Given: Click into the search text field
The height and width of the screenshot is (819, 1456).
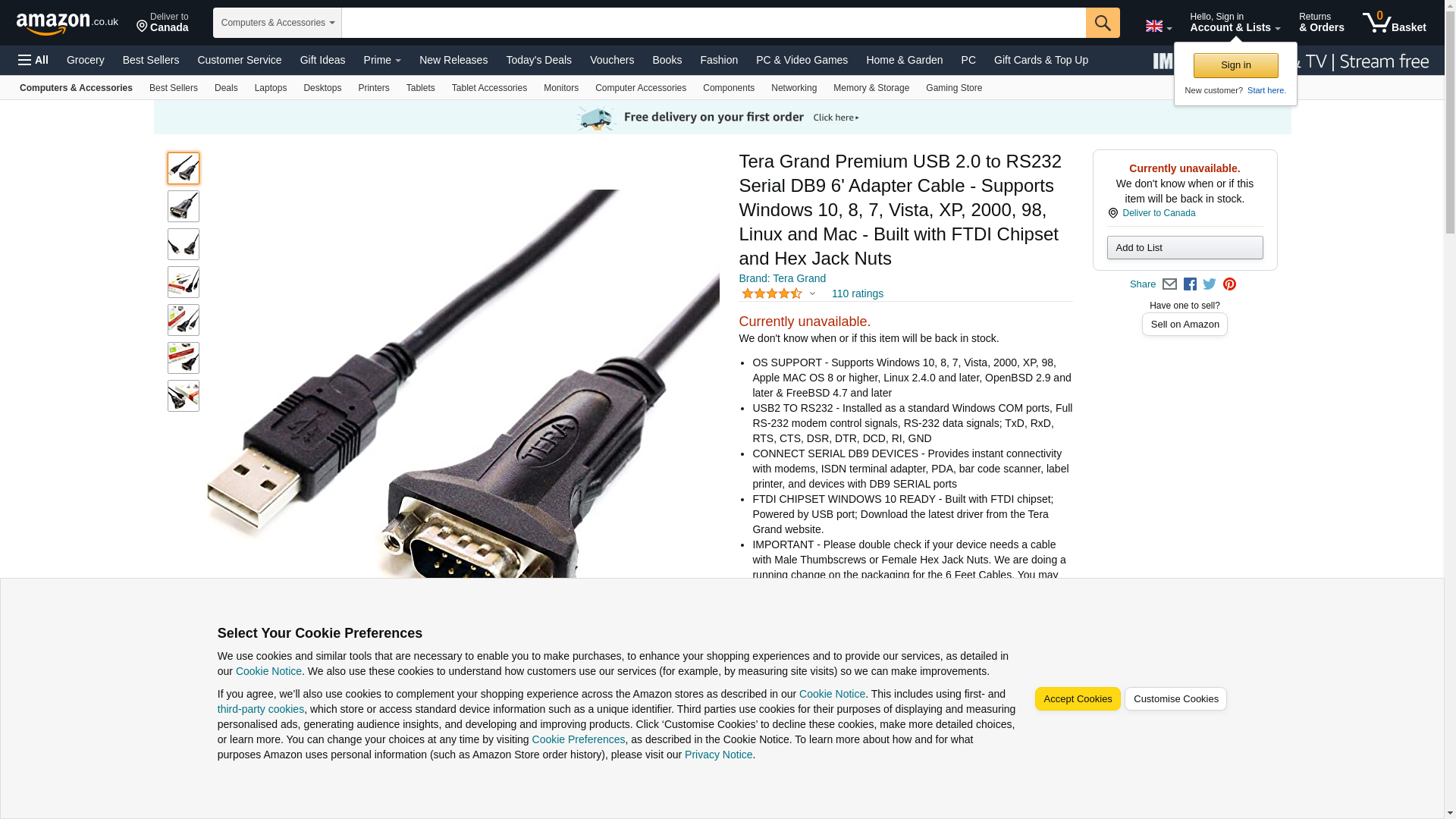Looking at the screenshot, I should point(714,23).
